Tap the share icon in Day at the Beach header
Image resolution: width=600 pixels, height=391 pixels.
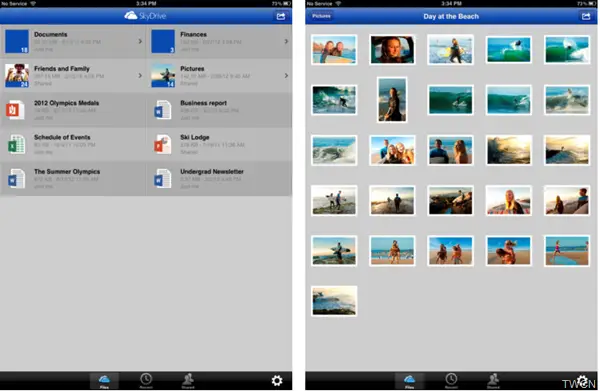tap(586, 16)
